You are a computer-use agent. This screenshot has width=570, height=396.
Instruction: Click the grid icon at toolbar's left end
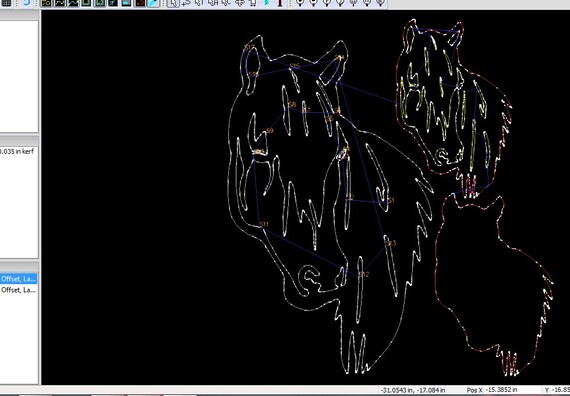(5, 3)
